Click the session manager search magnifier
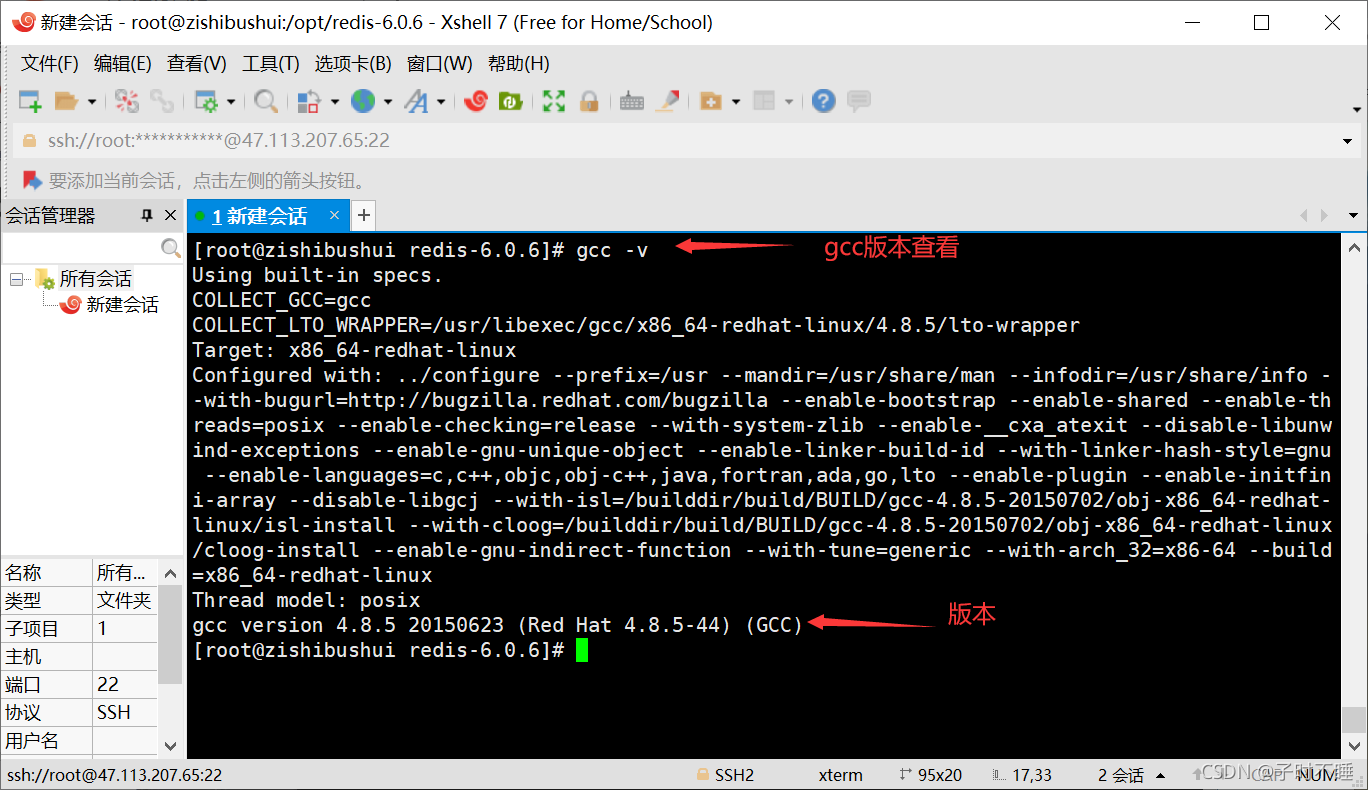The height and width of the screenshot is (790, 1368). coord(171,247)
